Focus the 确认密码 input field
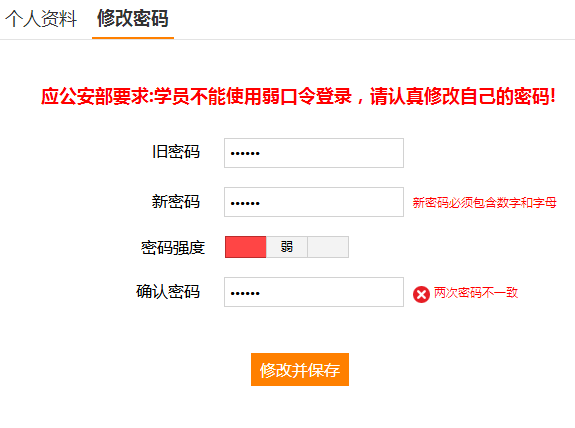575x428 pixels. [314, 292]
